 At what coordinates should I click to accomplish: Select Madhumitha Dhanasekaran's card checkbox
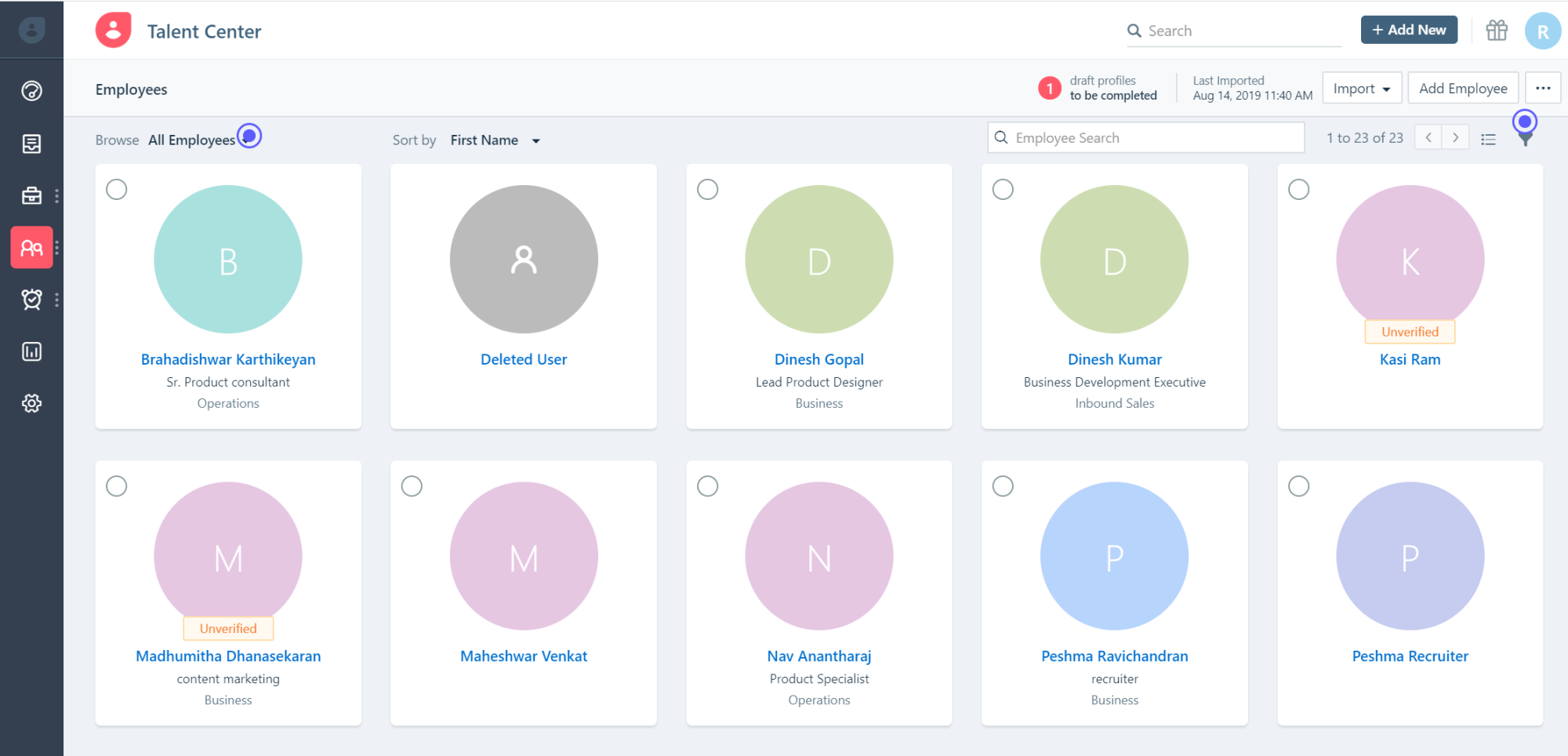coord(116,486)
